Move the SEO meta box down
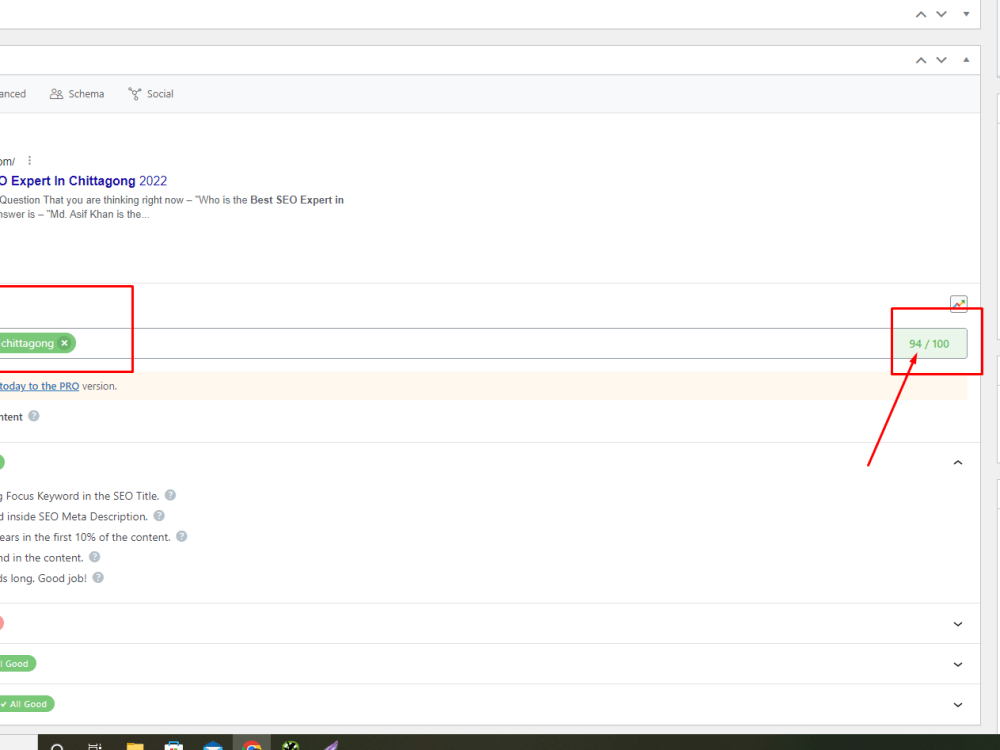The width and height of the screenshot is (1000, 750). click(x=941, y=60)
